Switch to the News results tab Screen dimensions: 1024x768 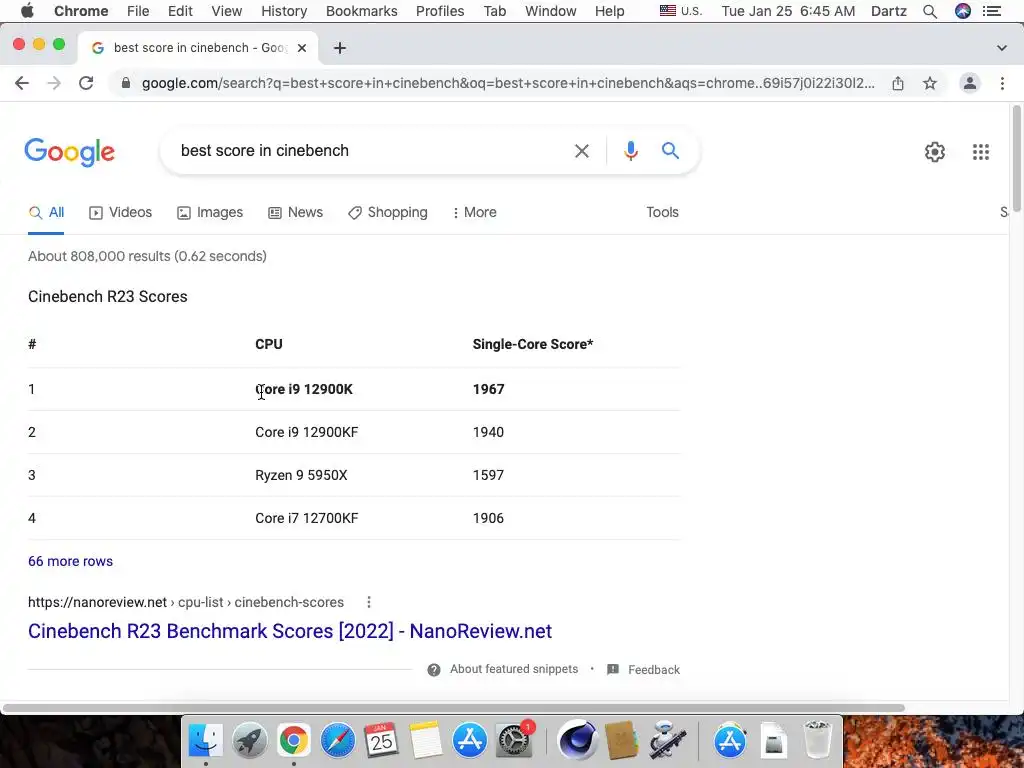(295, 212)
